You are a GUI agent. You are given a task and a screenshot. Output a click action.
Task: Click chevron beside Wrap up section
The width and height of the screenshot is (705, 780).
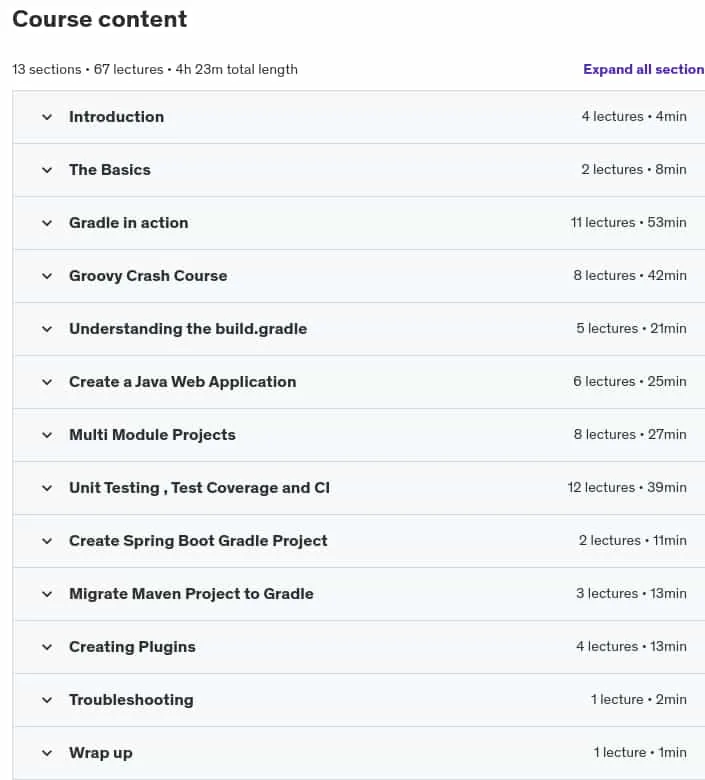tap(47, 753)
